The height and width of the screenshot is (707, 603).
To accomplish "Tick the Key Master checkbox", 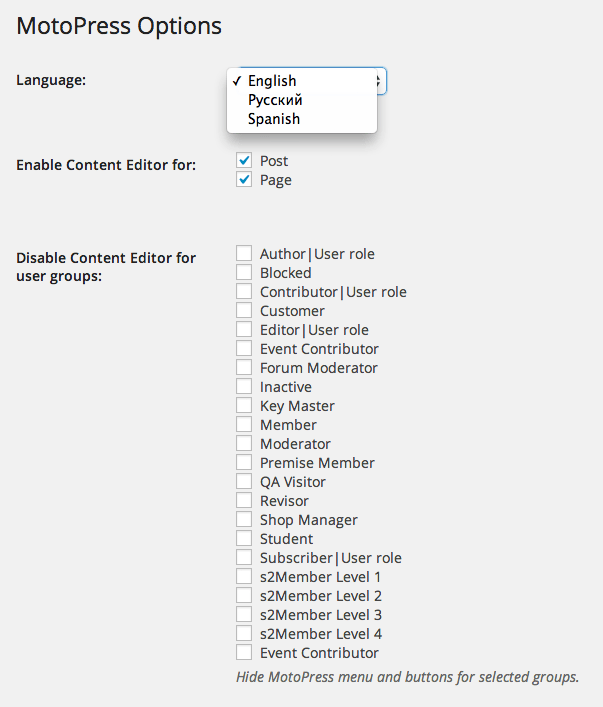I will point(244,406).
